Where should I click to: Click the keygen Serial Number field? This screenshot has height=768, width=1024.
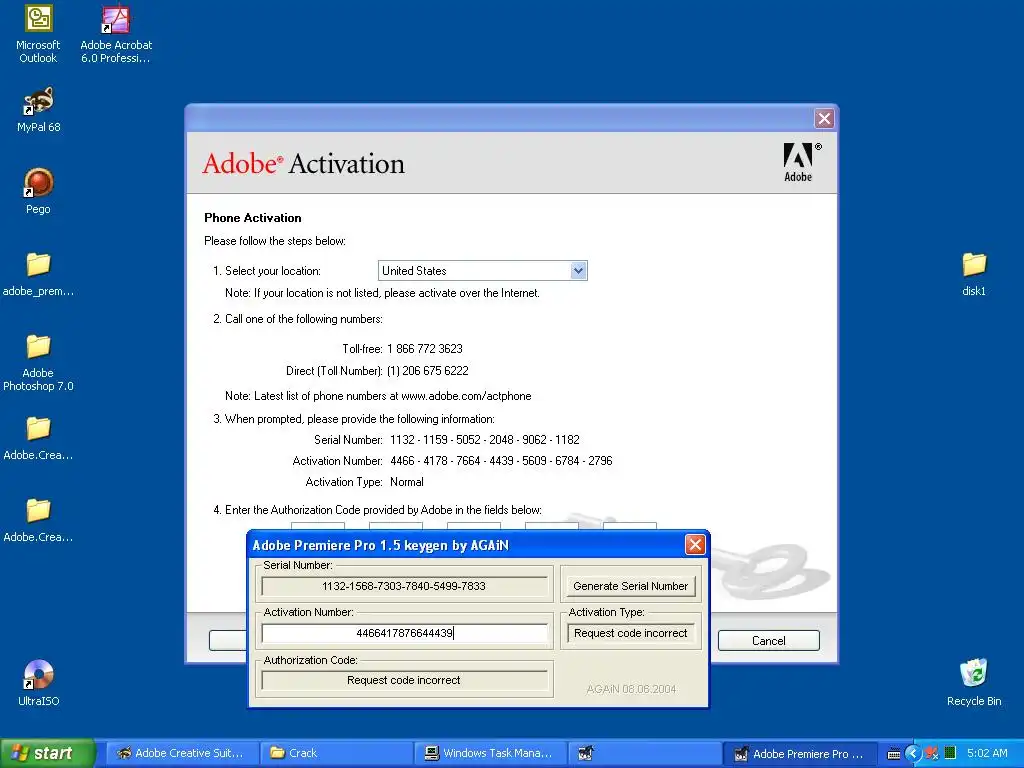(404, 586)
